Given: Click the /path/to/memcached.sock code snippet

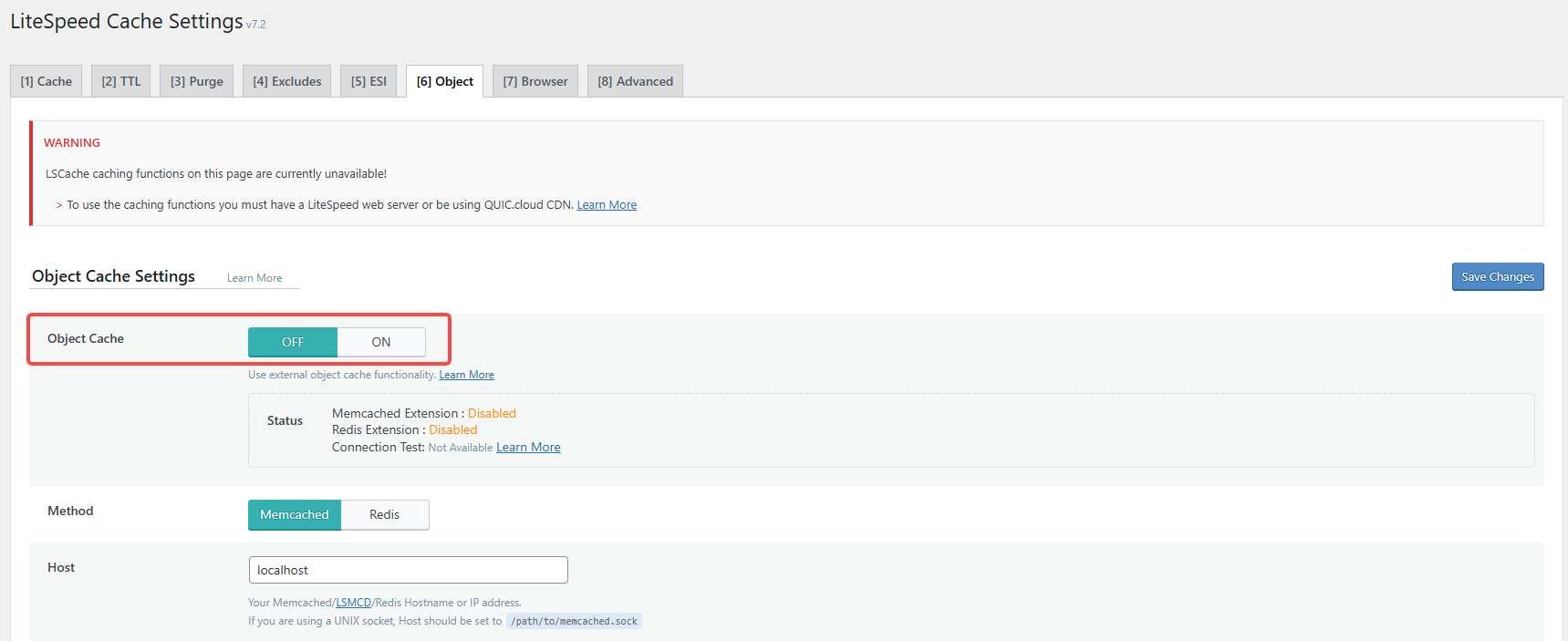Looking at the screenshot, I should coord(574,621).
